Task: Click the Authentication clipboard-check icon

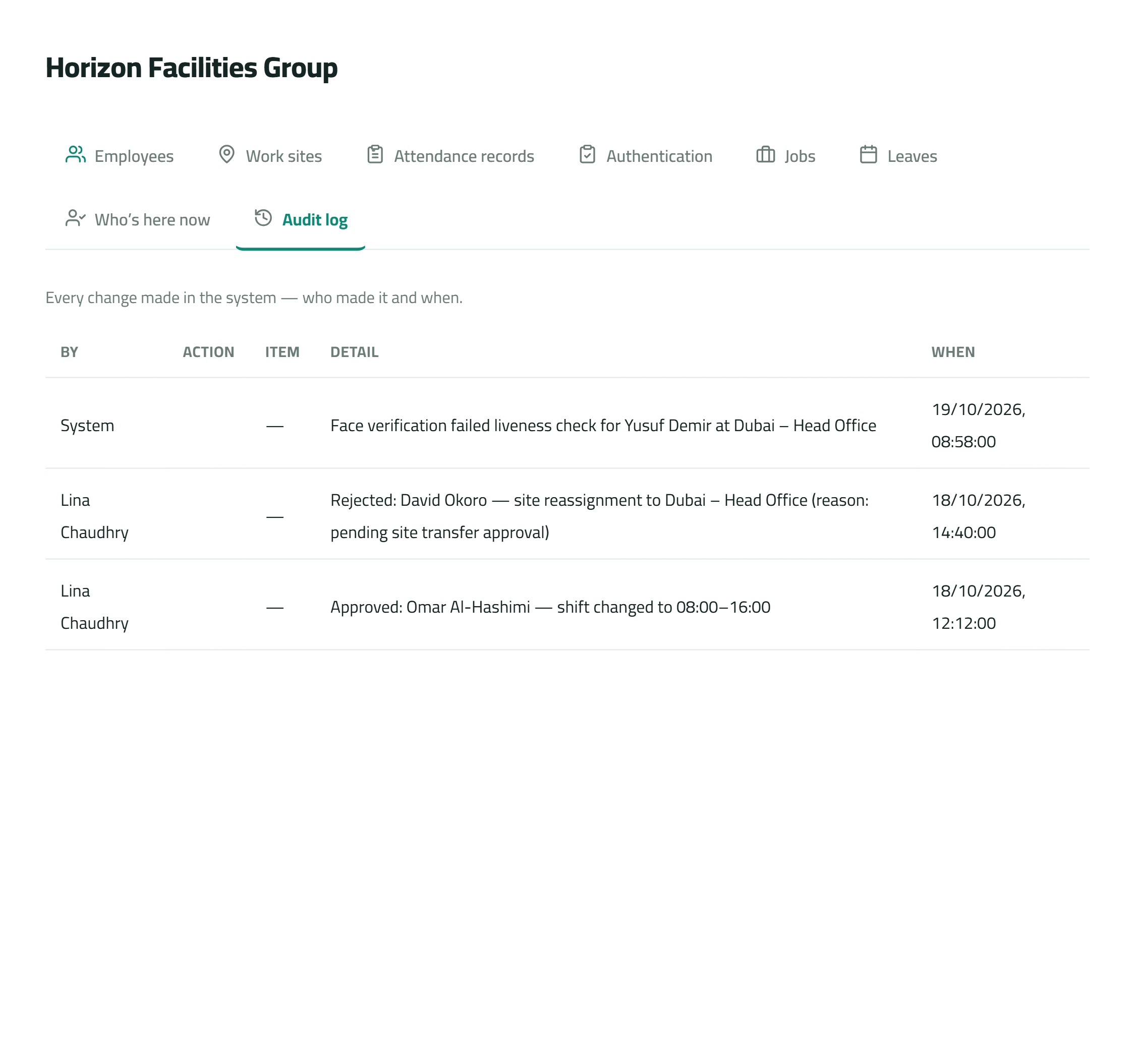Action: (588, 155)
